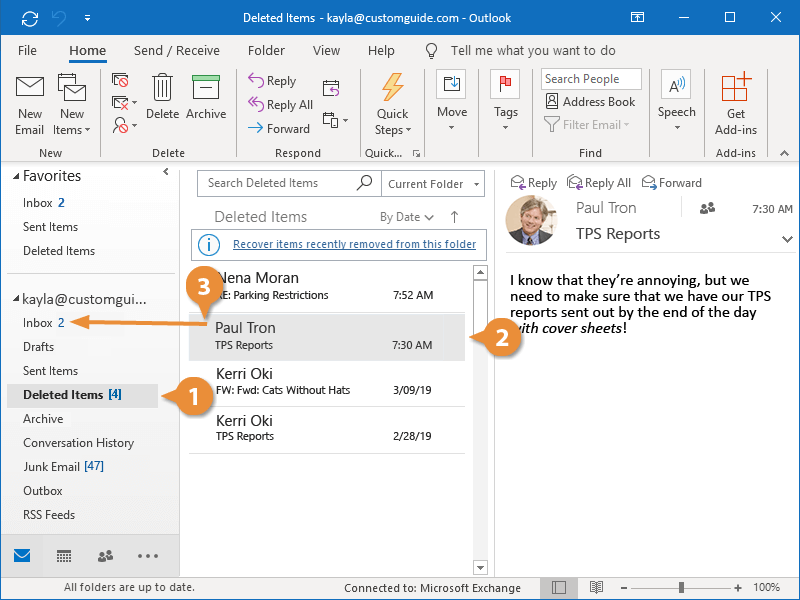Open the Tags flag menu
Image resolution: width=800 pixels, height=600 pixels.
[x=505, y=100]
